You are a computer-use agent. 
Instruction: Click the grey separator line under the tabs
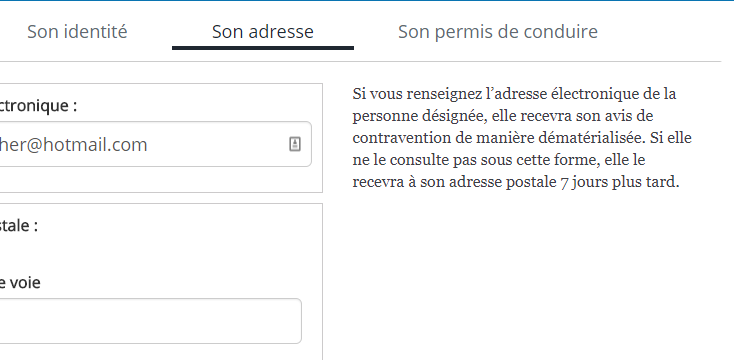[360, 61]
